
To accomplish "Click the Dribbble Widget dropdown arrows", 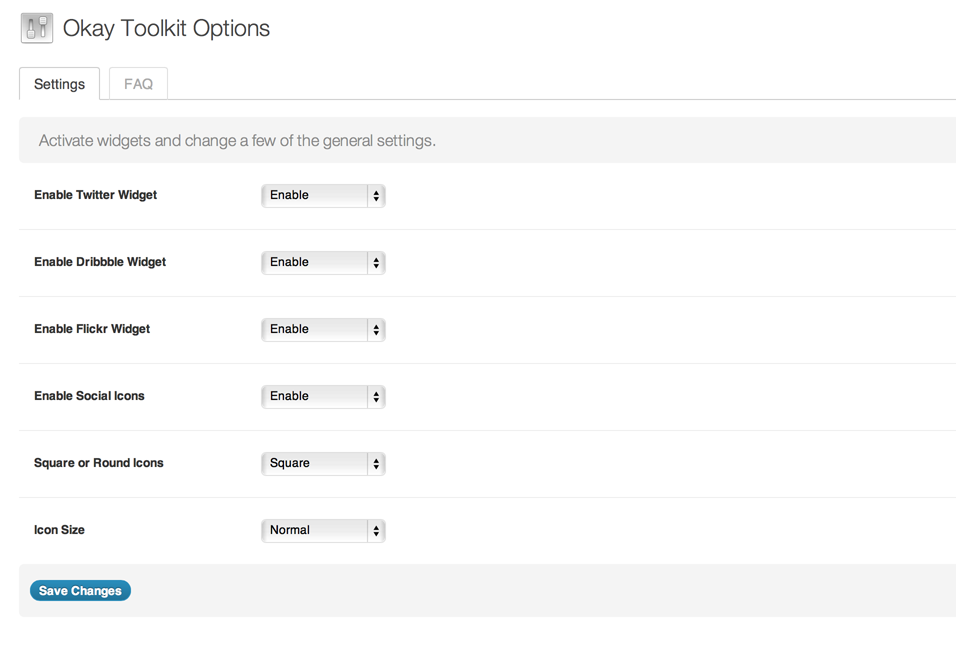I will click(376, 263).
